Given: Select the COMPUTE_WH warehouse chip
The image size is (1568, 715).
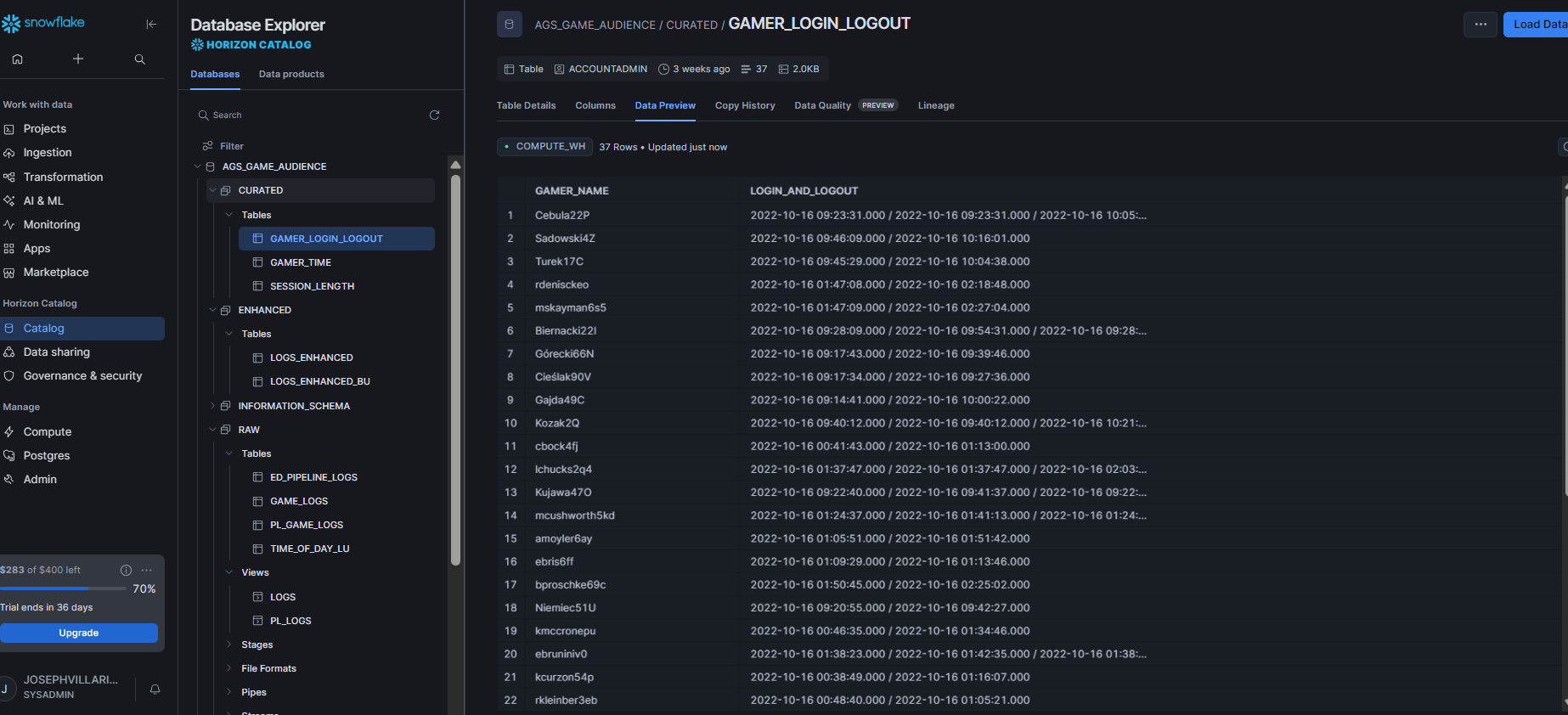Looking at the screenshot, I should [x=544, y=147].
